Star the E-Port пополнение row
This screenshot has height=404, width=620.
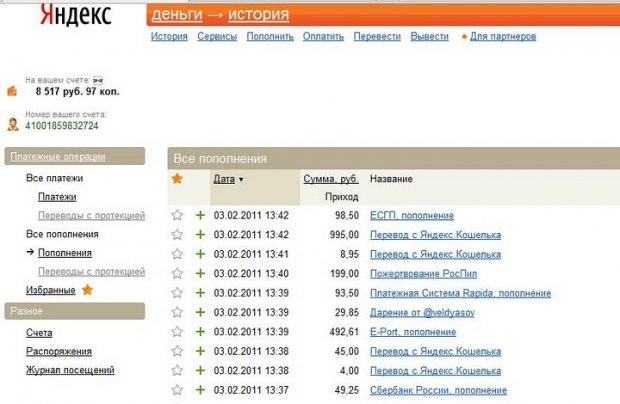point(177,331)
